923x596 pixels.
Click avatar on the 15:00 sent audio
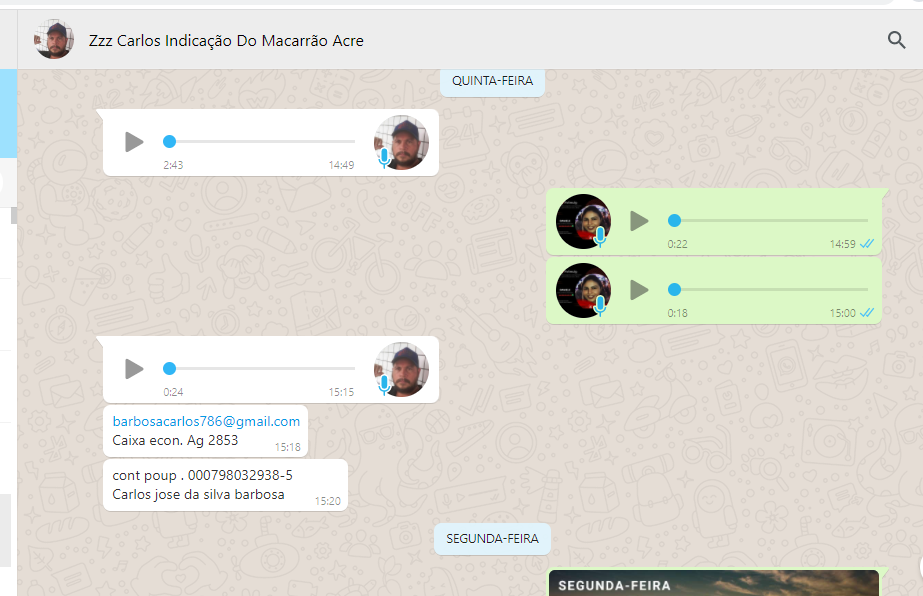point(583,290)
